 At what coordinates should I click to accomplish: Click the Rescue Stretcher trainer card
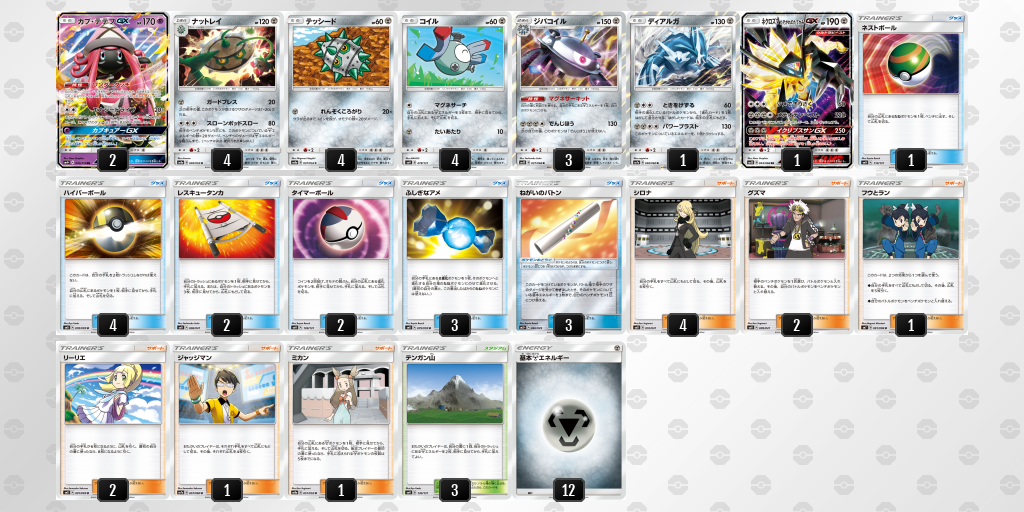[227, 255]
